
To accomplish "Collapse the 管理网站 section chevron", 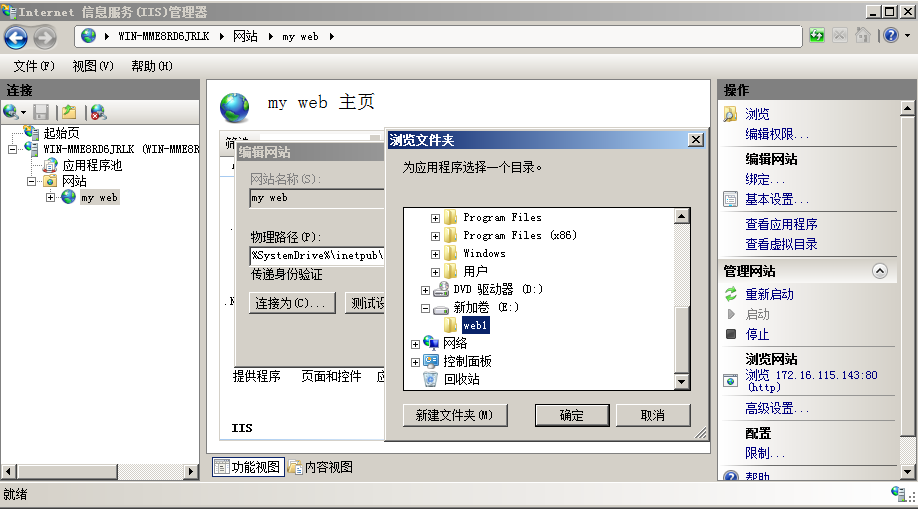I will pyautogui.click(x=880, y=271).
